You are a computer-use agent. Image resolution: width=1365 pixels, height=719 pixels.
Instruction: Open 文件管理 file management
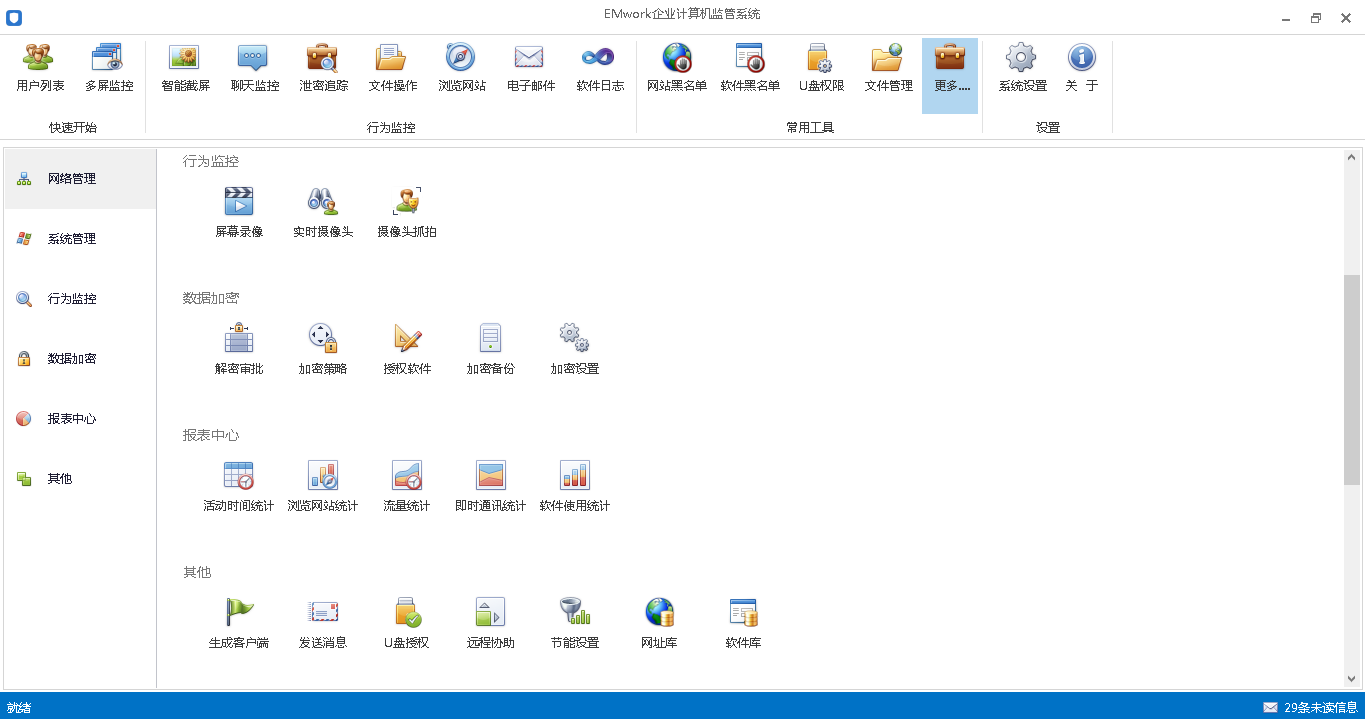(x=889, y=68)
